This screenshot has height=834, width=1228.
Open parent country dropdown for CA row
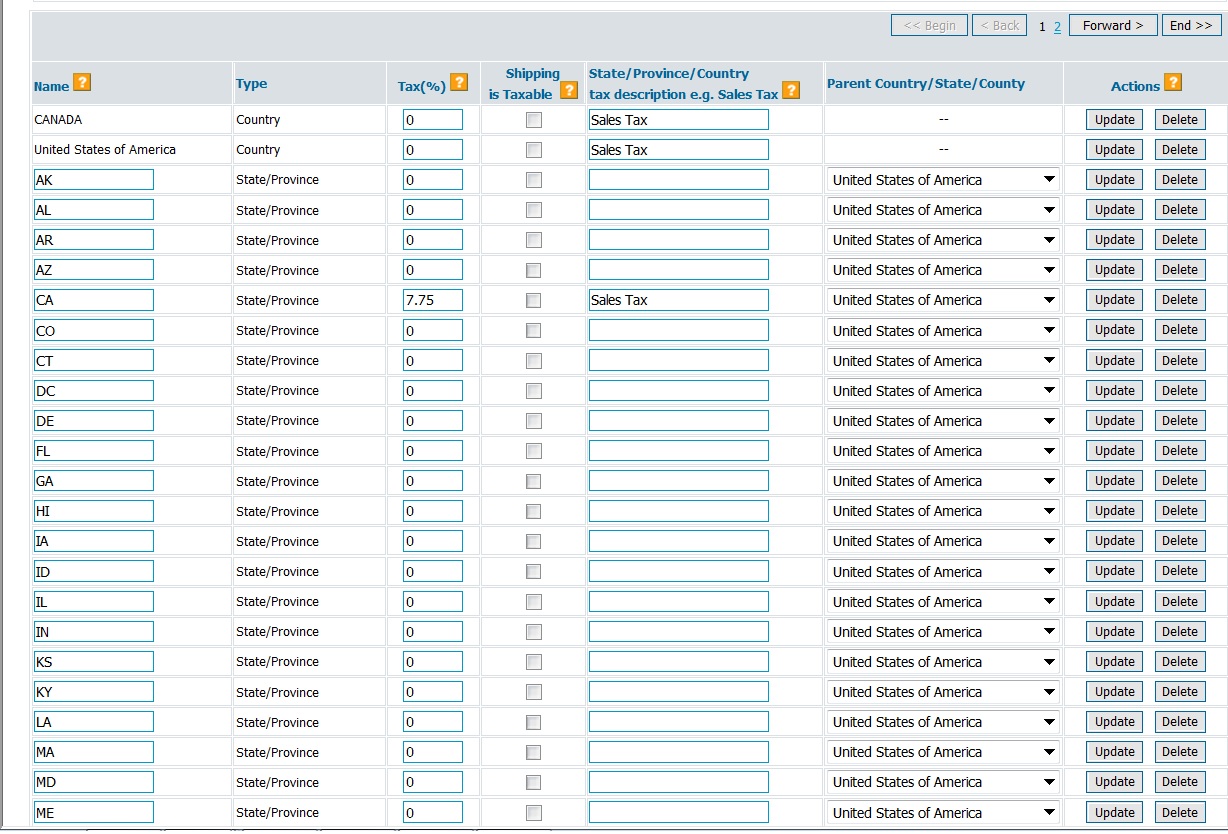tap(943, 300)
